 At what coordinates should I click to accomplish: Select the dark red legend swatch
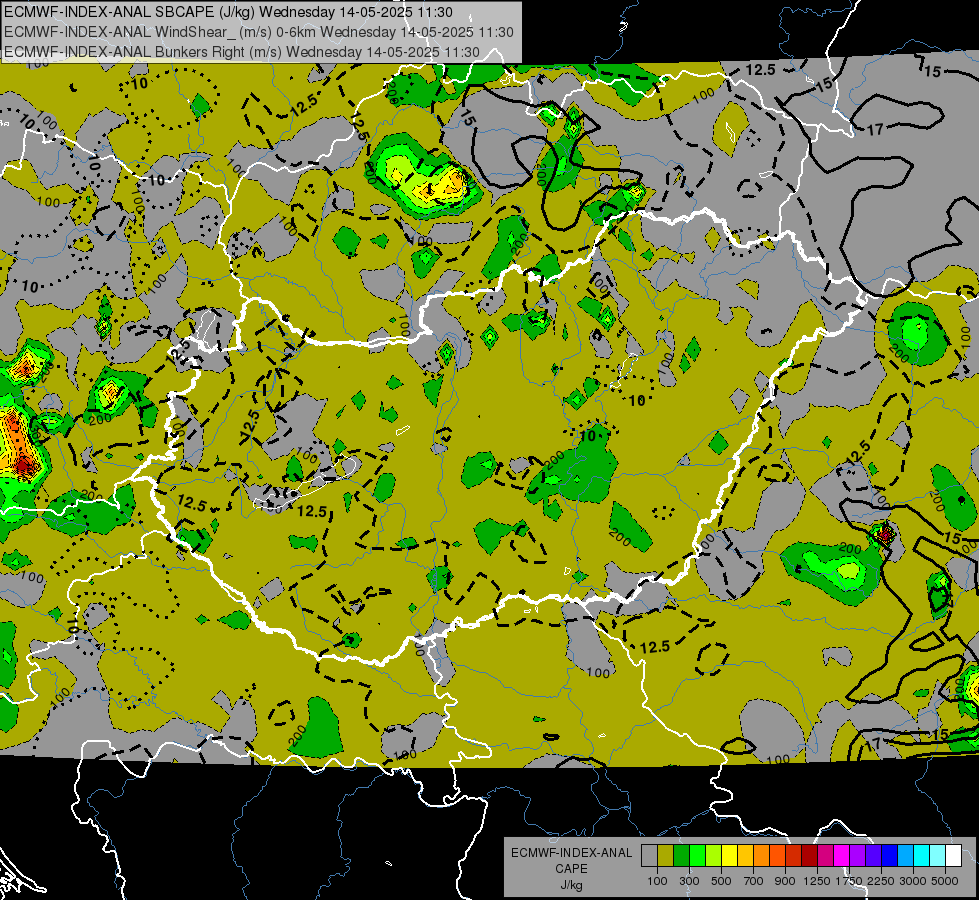pyautogui.click(x=810, y=855)
